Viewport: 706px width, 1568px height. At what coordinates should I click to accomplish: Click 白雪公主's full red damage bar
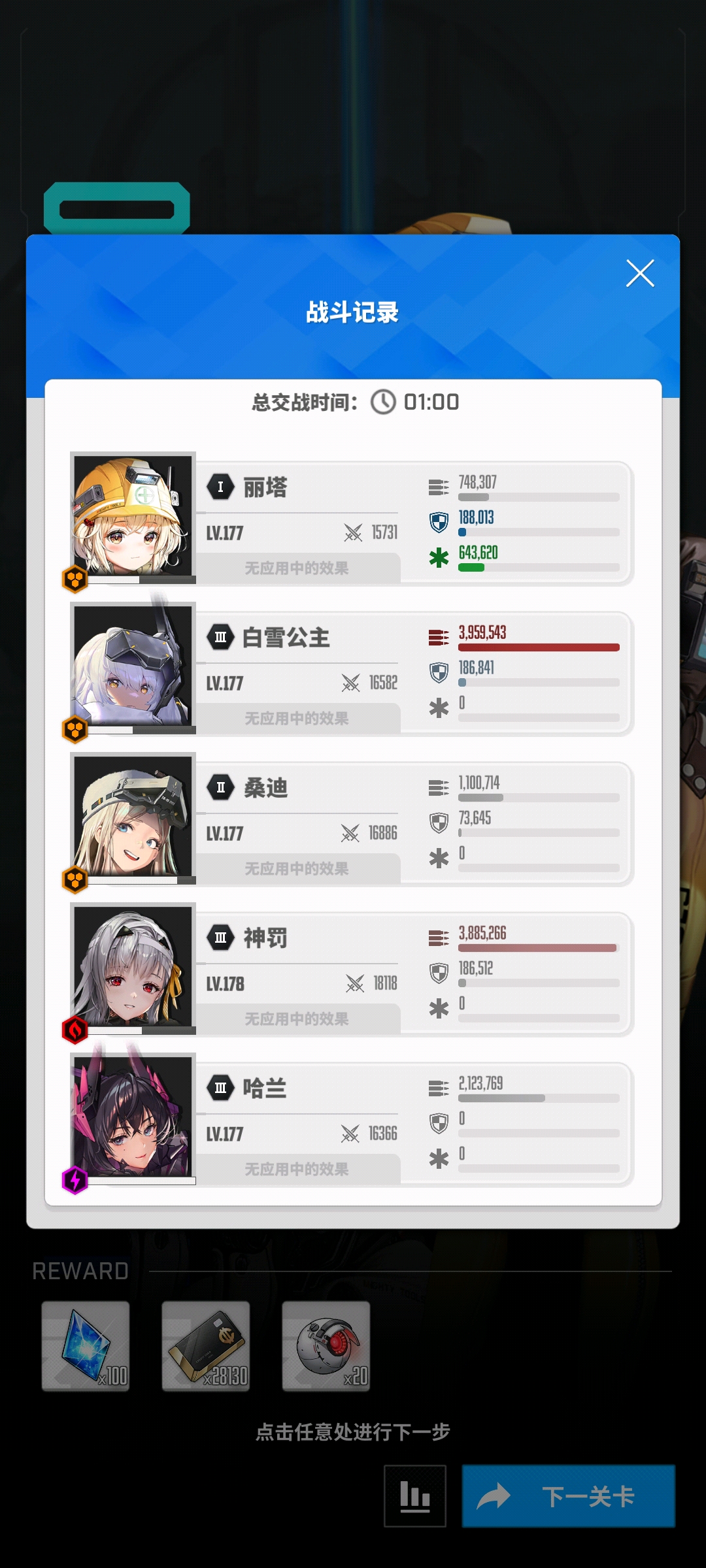point(539,647)
